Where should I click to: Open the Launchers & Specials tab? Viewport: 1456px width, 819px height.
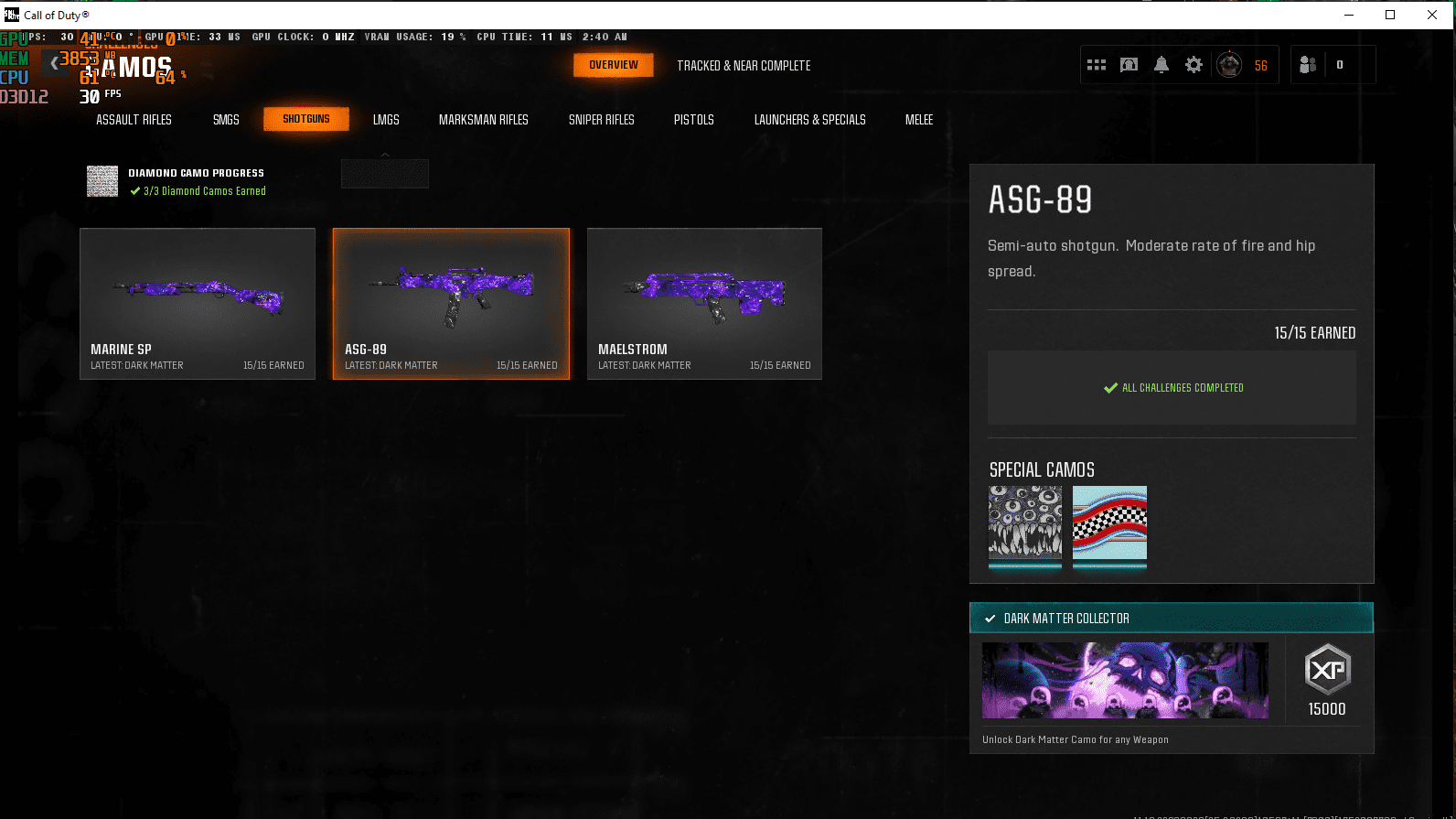(809, 120)
